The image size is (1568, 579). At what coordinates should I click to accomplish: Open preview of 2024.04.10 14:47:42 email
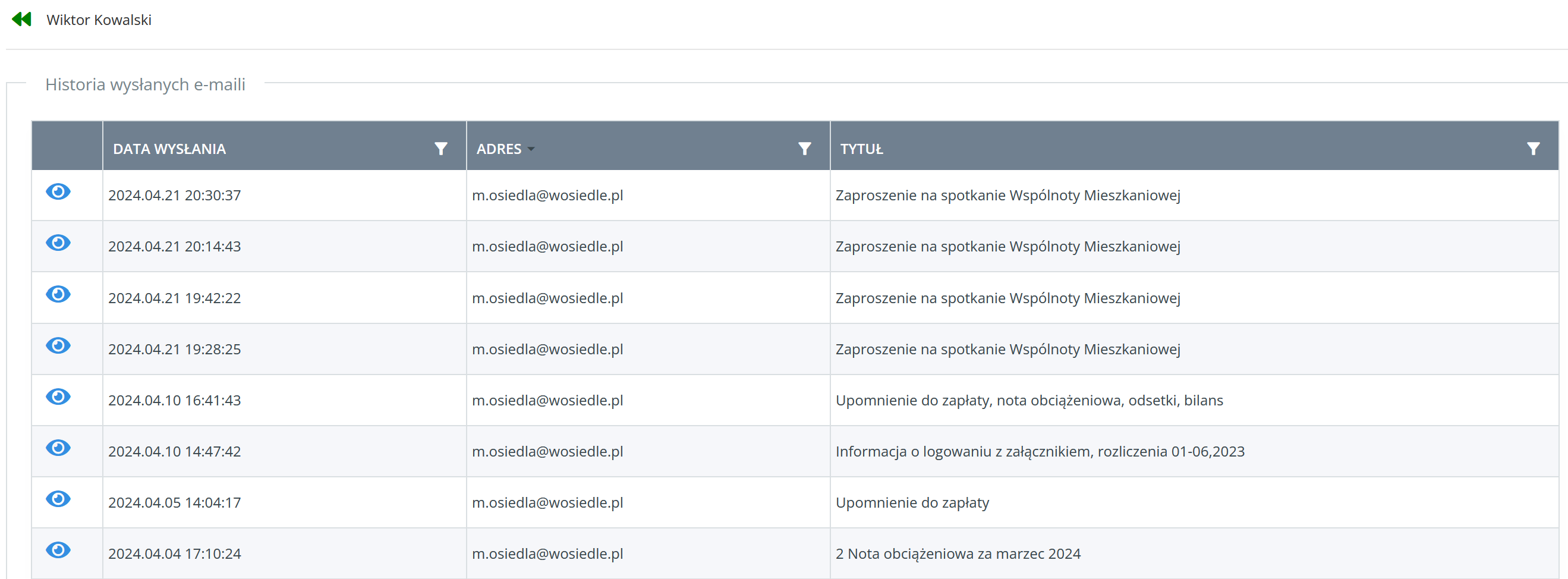click(58, 448)
